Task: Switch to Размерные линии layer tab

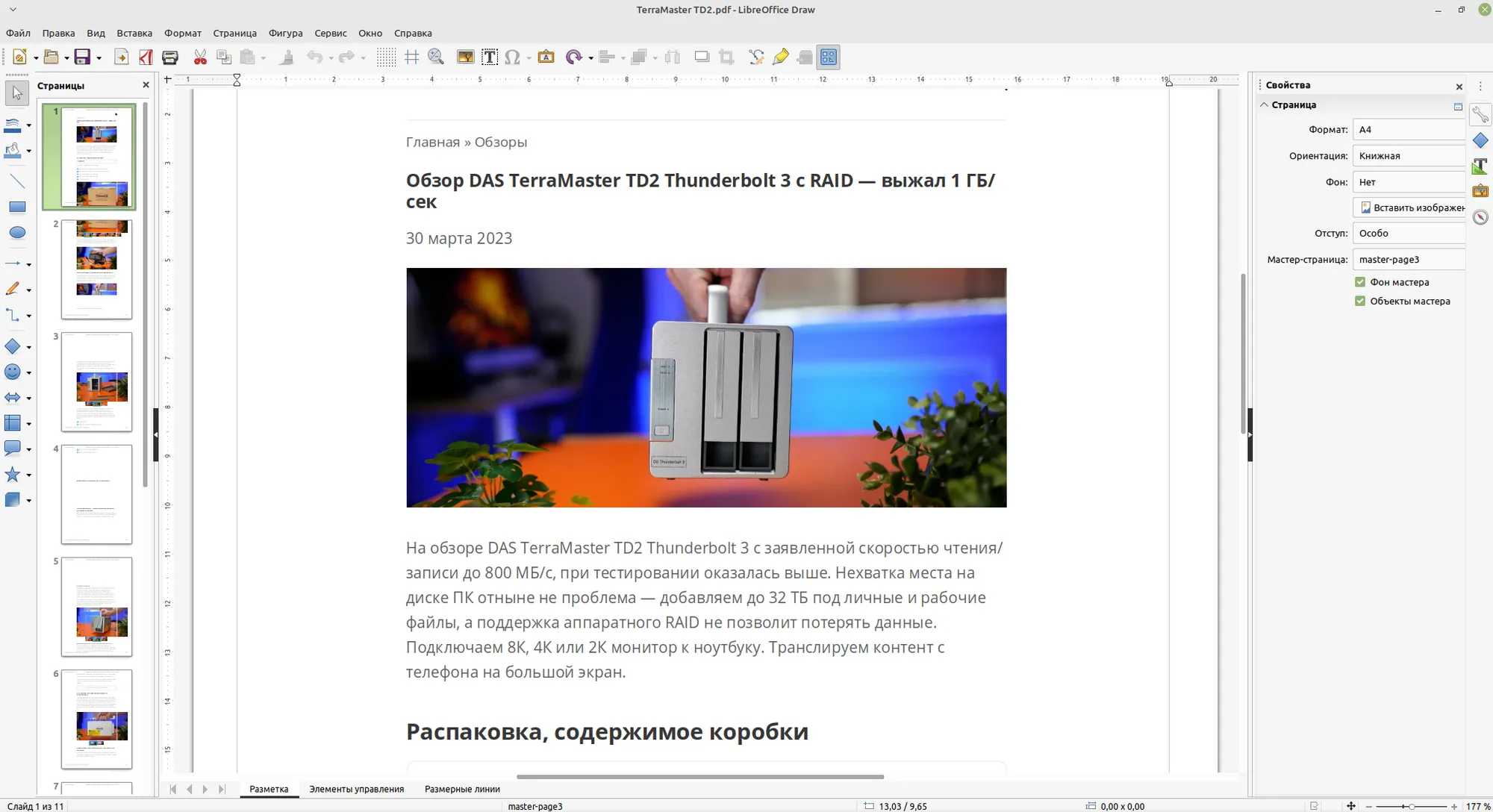Action: [462, 790]
